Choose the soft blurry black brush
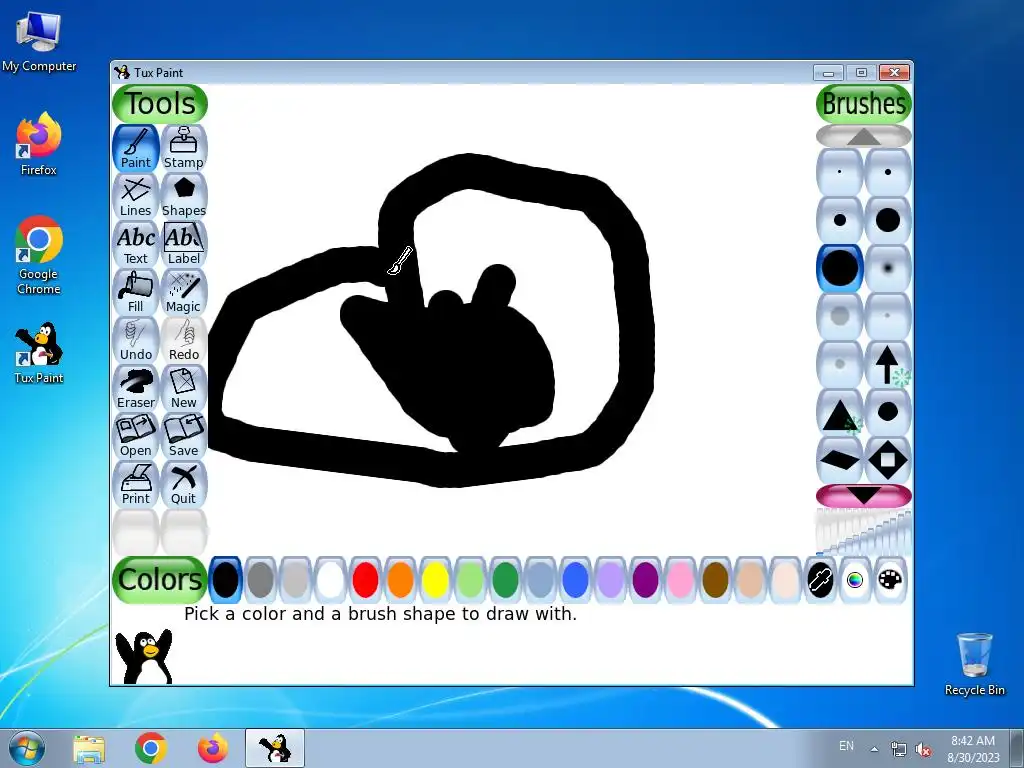 888,268
